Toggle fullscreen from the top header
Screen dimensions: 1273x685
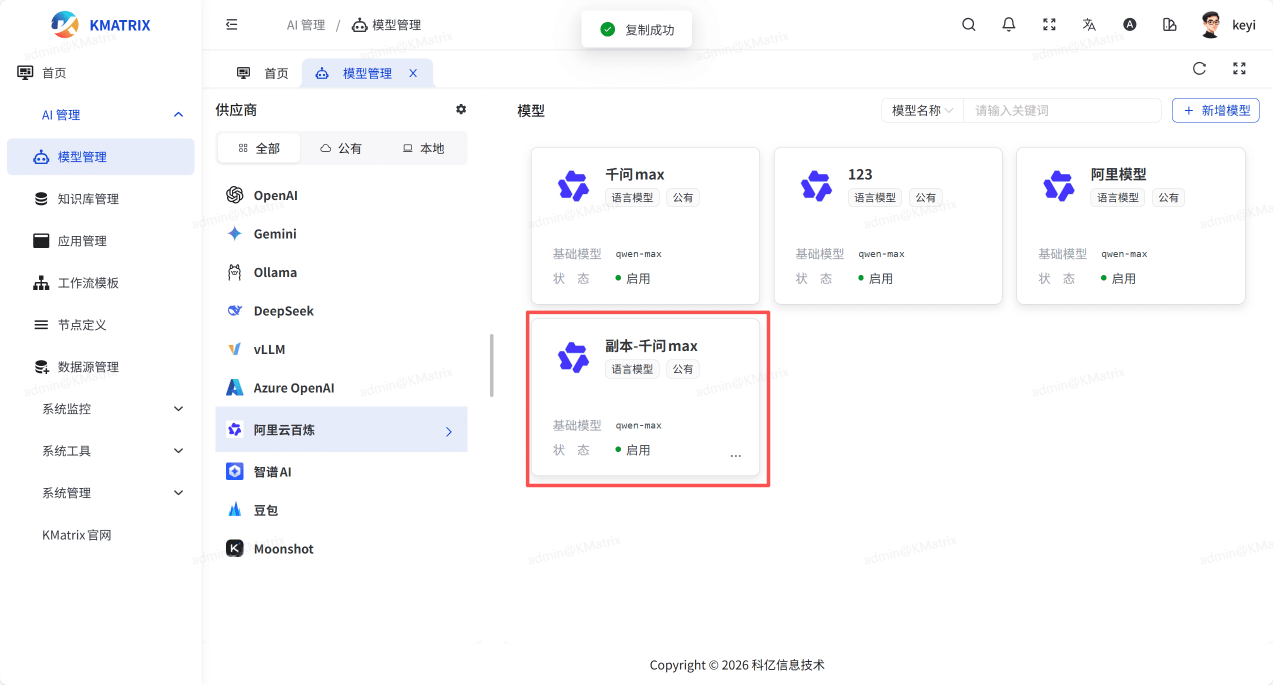pos(1049,25)
